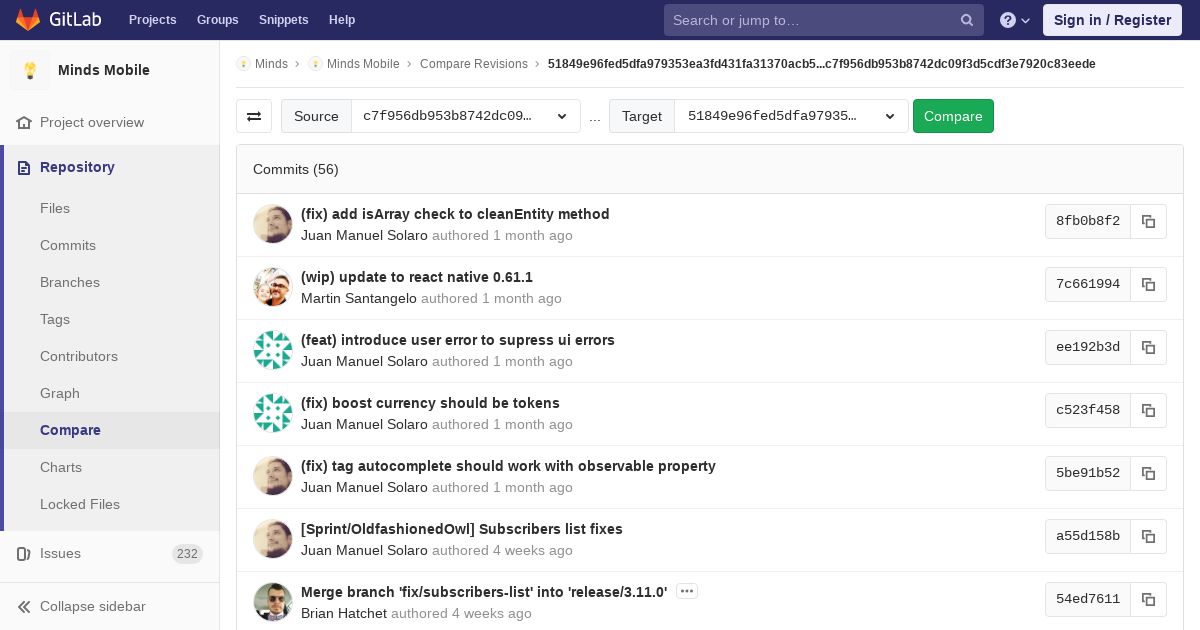Copy commit SHA 8fb0b8f2

pyautogui.click(x=1148, y=221)
